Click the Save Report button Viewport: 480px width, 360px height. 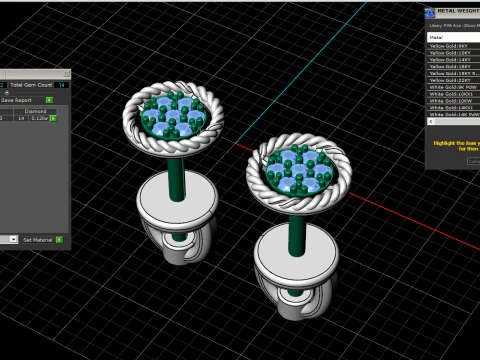click(16, 100)
